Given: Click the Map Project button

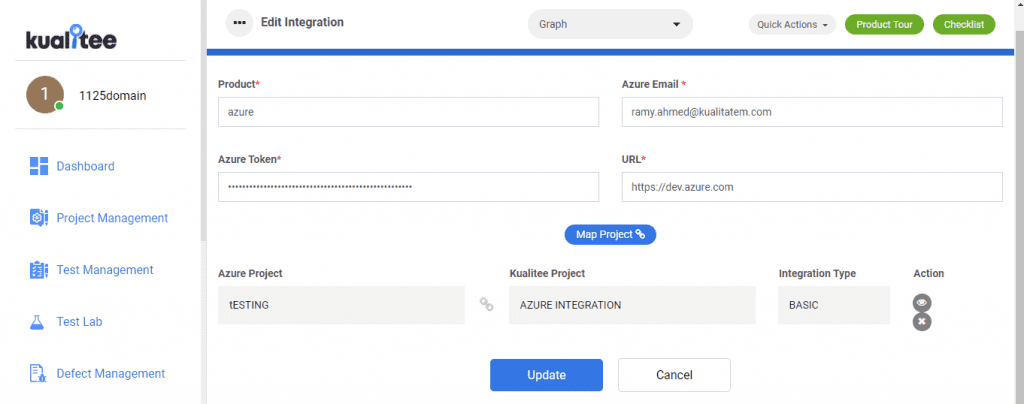Looking at the screenshot, I should (610, 234).
